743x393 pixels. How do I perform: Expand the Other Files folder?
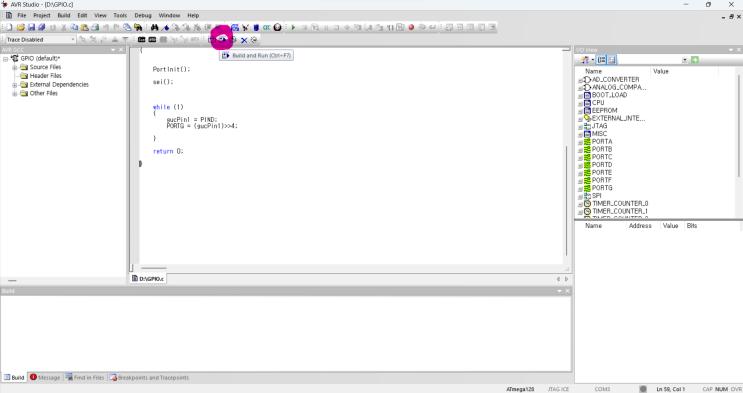click(x=15, y=94)
